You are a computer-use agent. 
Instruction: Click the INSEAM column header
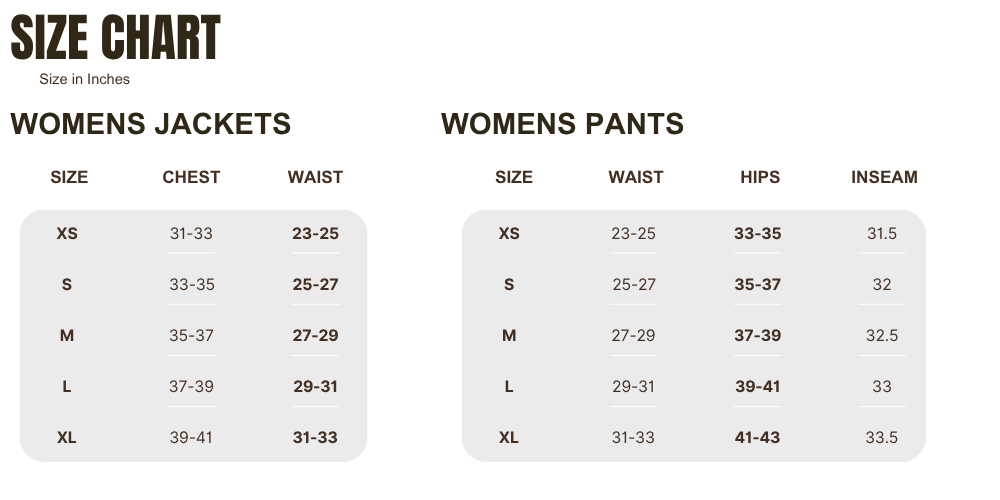[x=884, y=177]
